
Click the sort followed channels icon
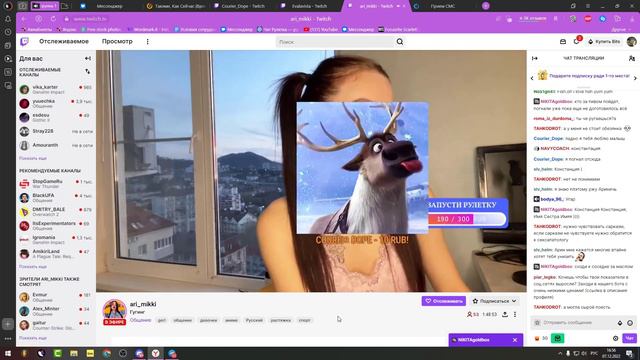pos(87,71)
